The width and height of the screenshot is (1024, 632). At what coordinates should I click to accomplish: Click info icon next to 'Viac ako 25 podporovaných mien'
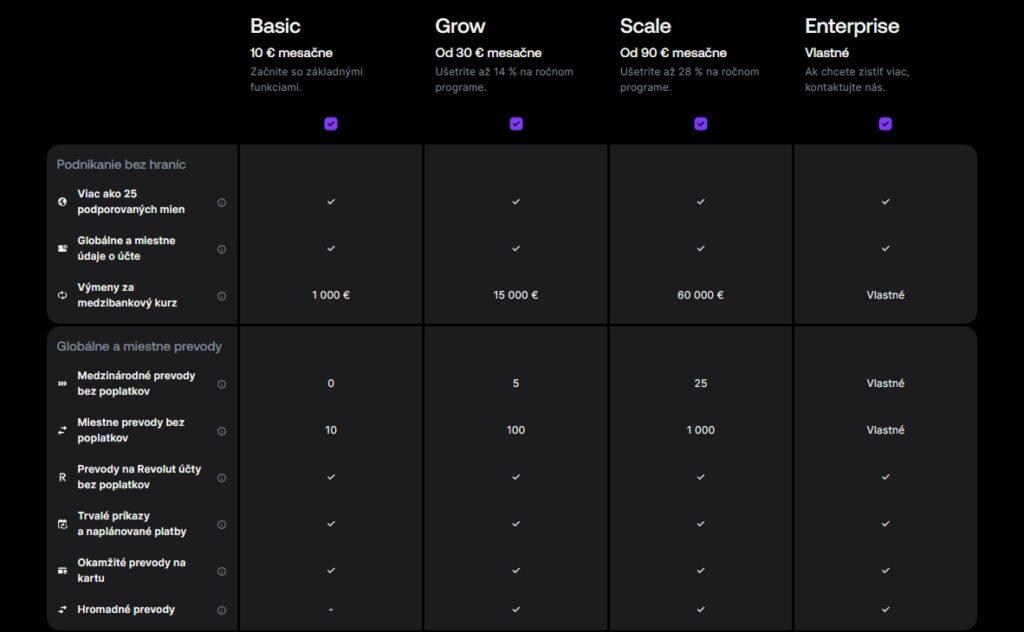[x=222, y=202]
